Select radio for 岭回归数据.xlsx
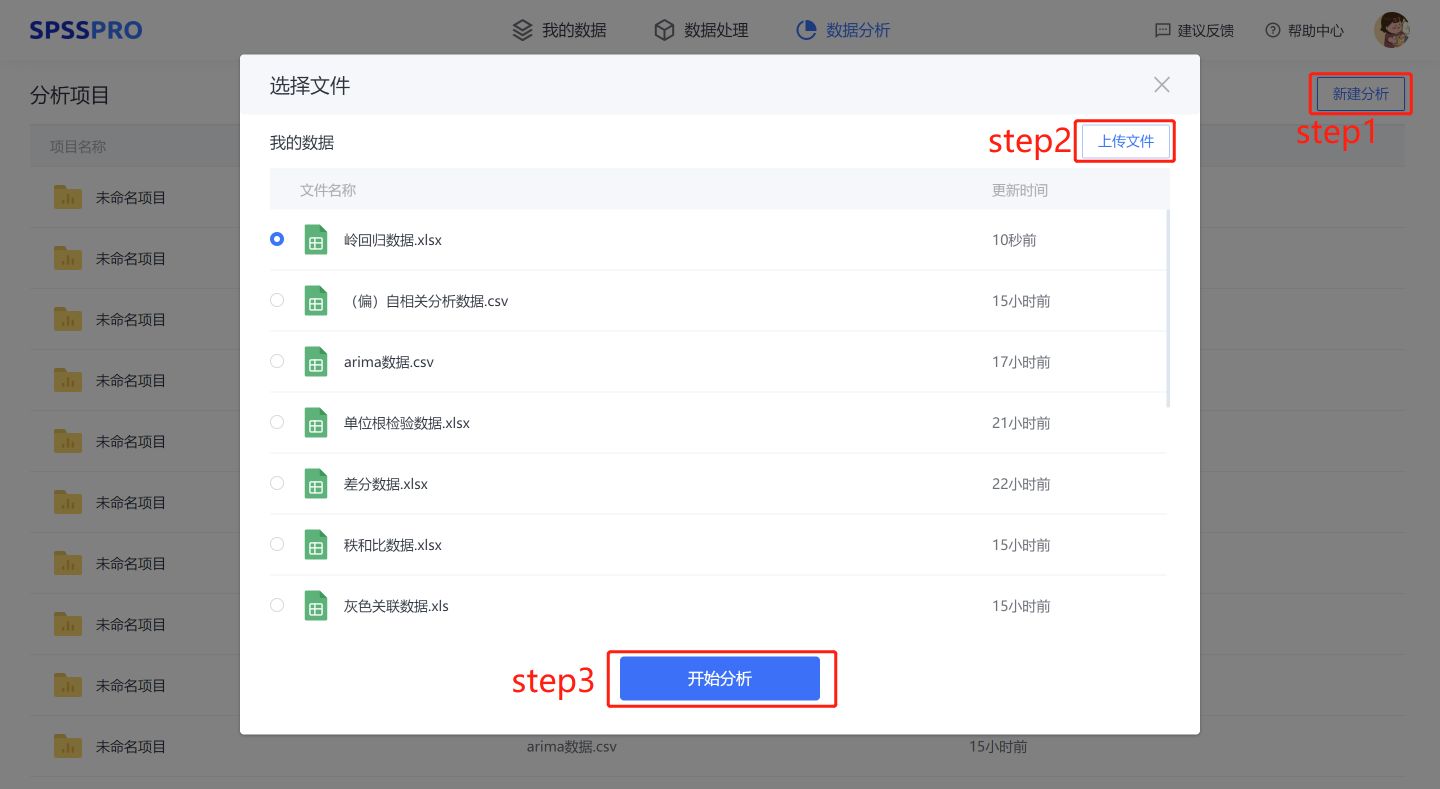The width and height of the screenshot is (1440, 789). (x=277, y=239)
